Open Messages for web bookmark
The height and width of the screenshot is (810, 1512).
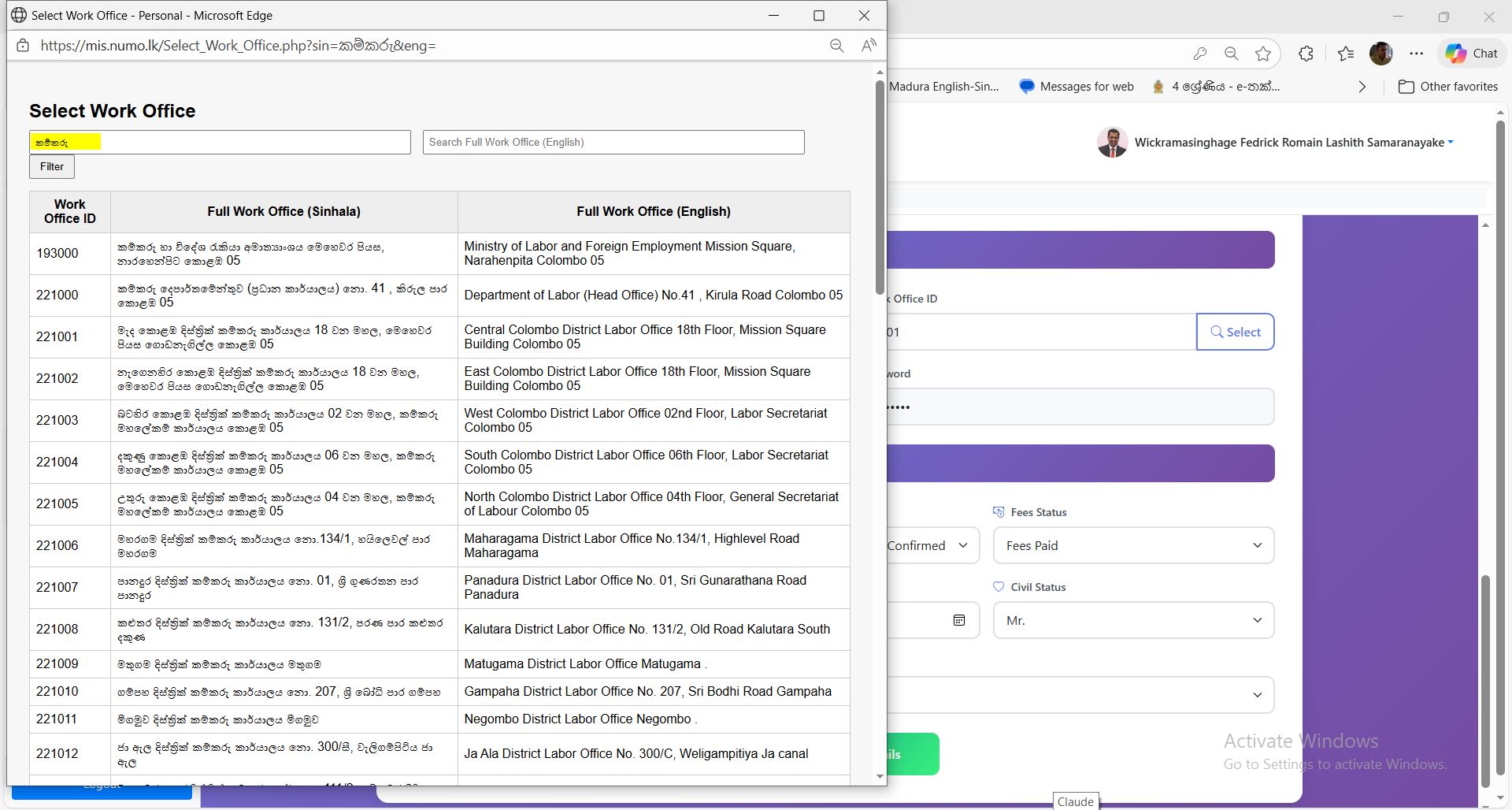click(1076, 87)
